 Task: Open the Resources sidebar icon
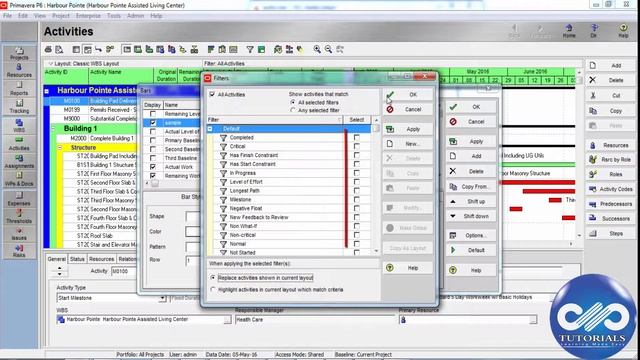pos(19,70)
